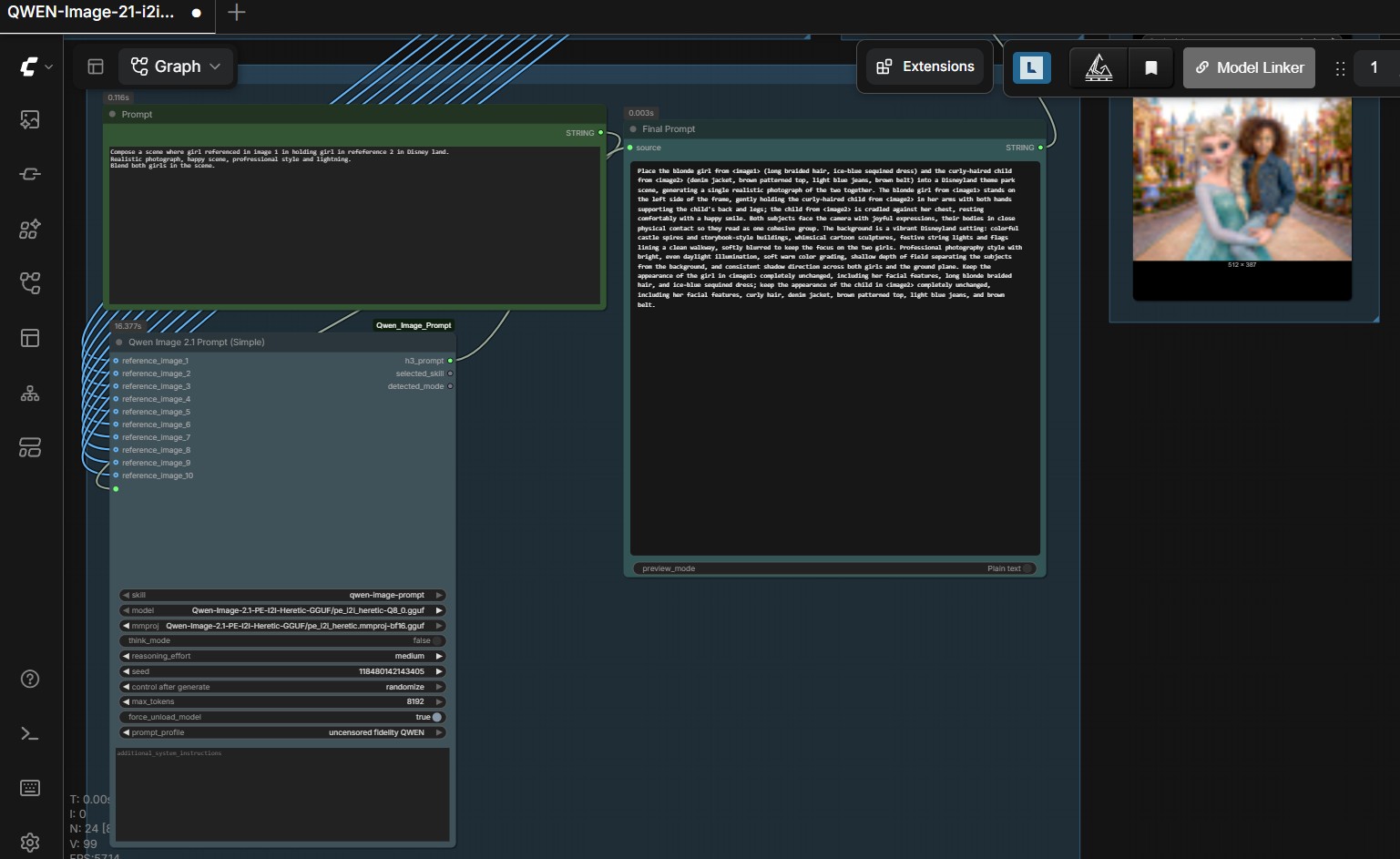Click the additional_system_instructions text field
This screenshot has height=859, width=1400.
click(x=281, y=794)
